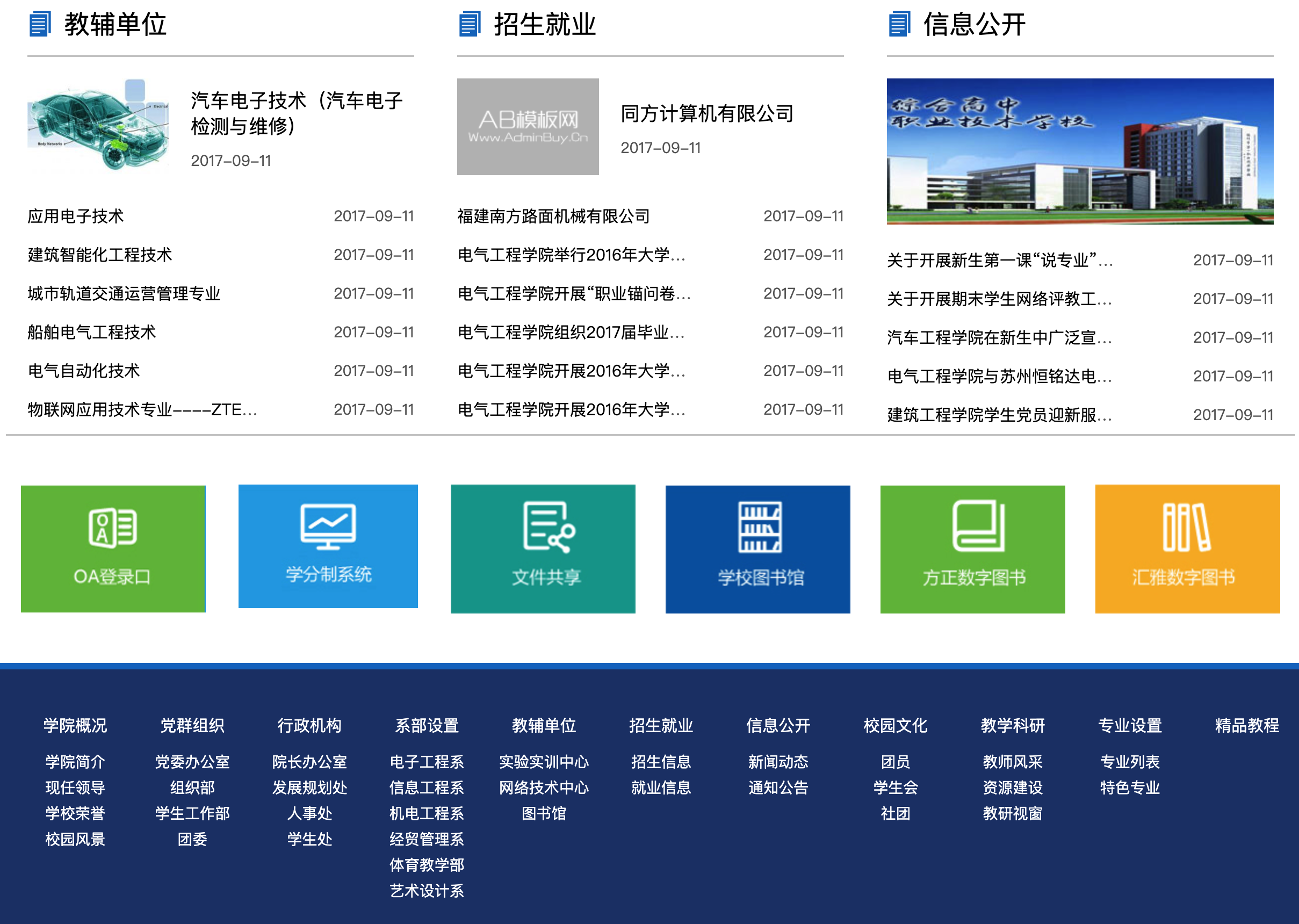Open the 文件共享 tile

tap(543, 548)
